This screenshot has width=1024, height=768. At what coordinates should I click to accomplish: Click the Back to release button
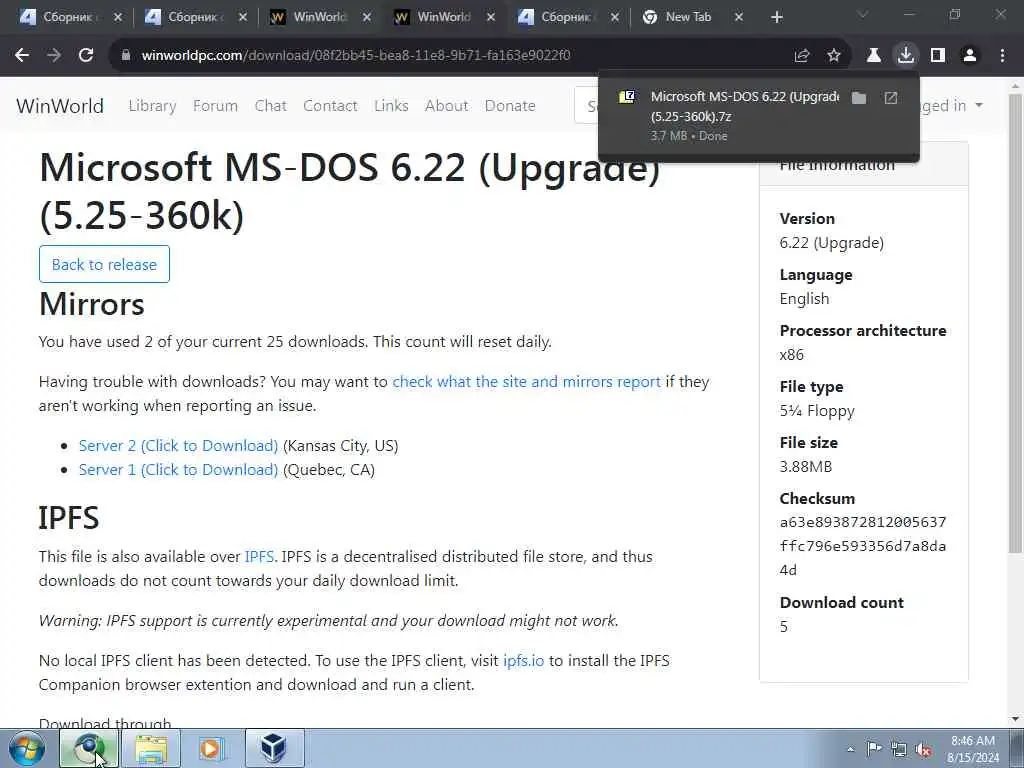(x=104, y=264)
